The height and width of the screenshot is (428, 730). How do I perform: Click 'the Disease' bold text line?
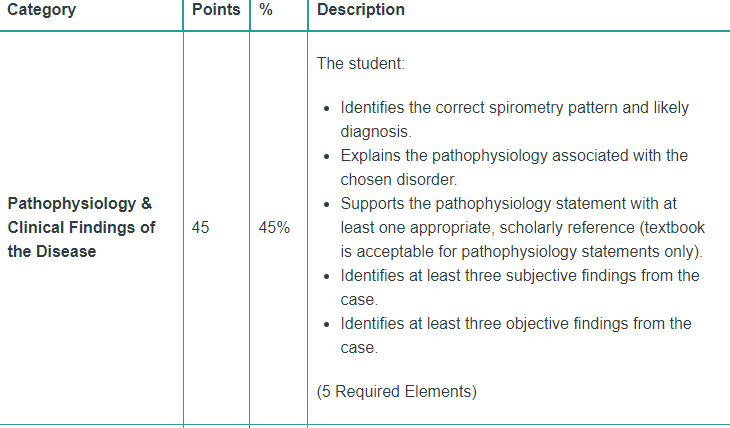click(52, 251)
